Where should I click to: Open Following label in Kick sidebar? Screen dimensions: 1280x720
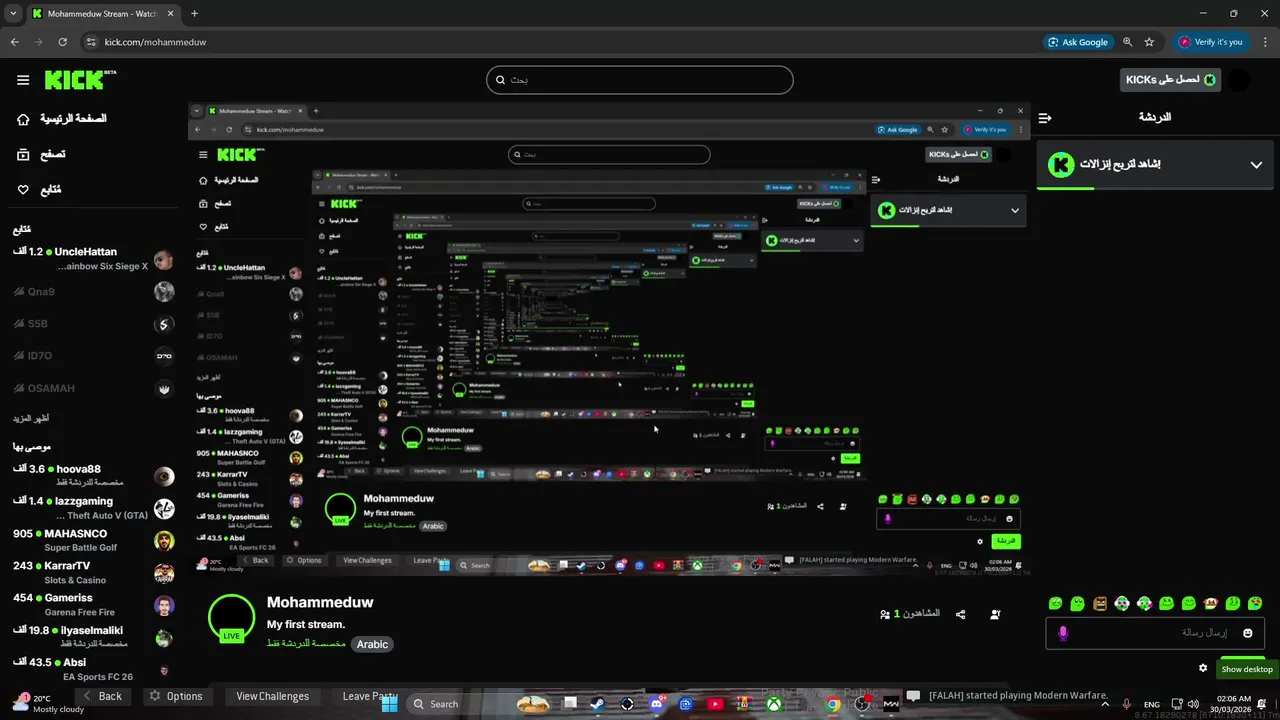tap(50, 190)
